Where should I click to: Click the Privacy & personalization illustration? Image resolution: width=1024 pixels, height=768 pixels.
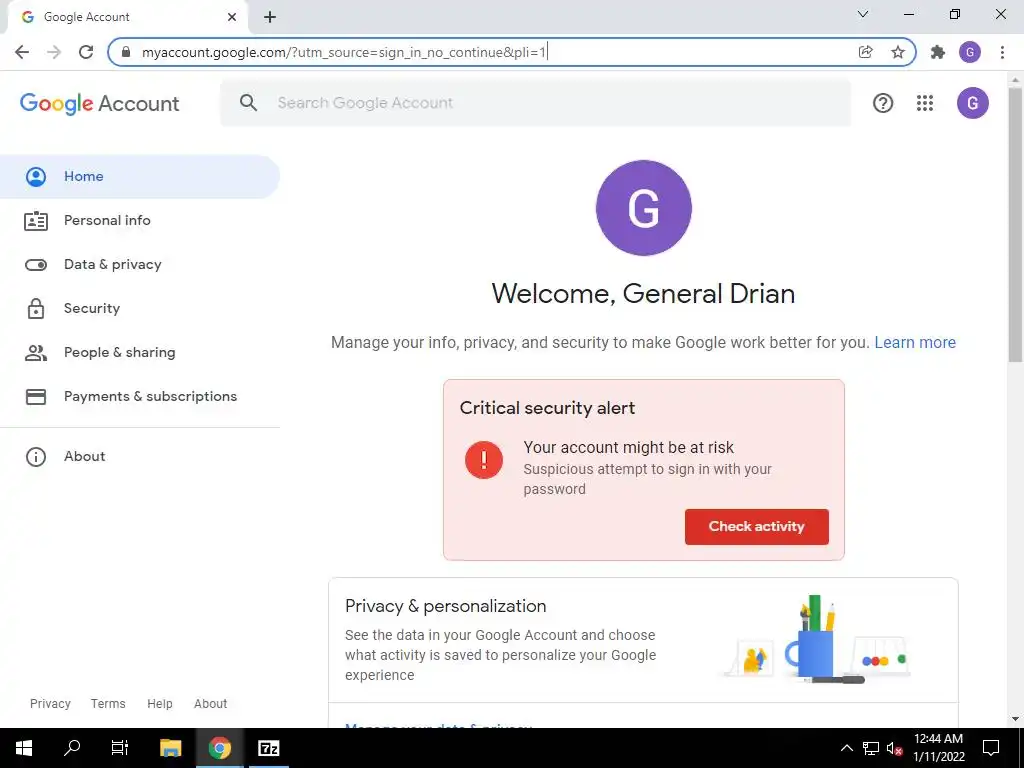coord(816,639)
